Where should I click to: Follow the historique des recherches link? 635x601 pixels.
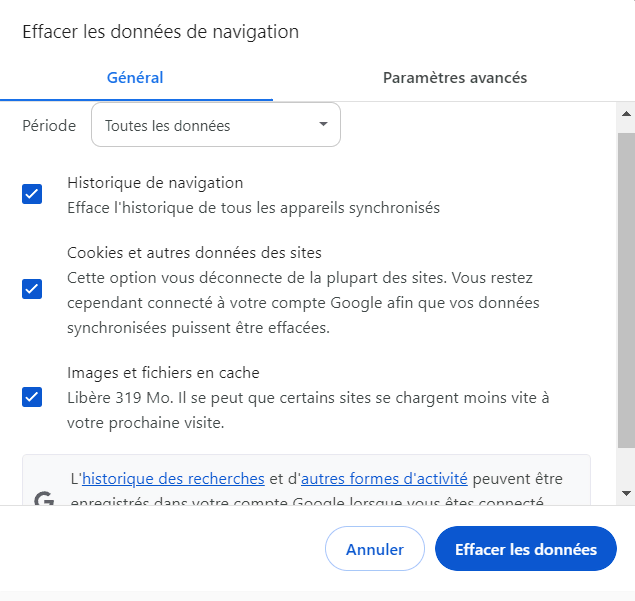click(x=173, y=479)
